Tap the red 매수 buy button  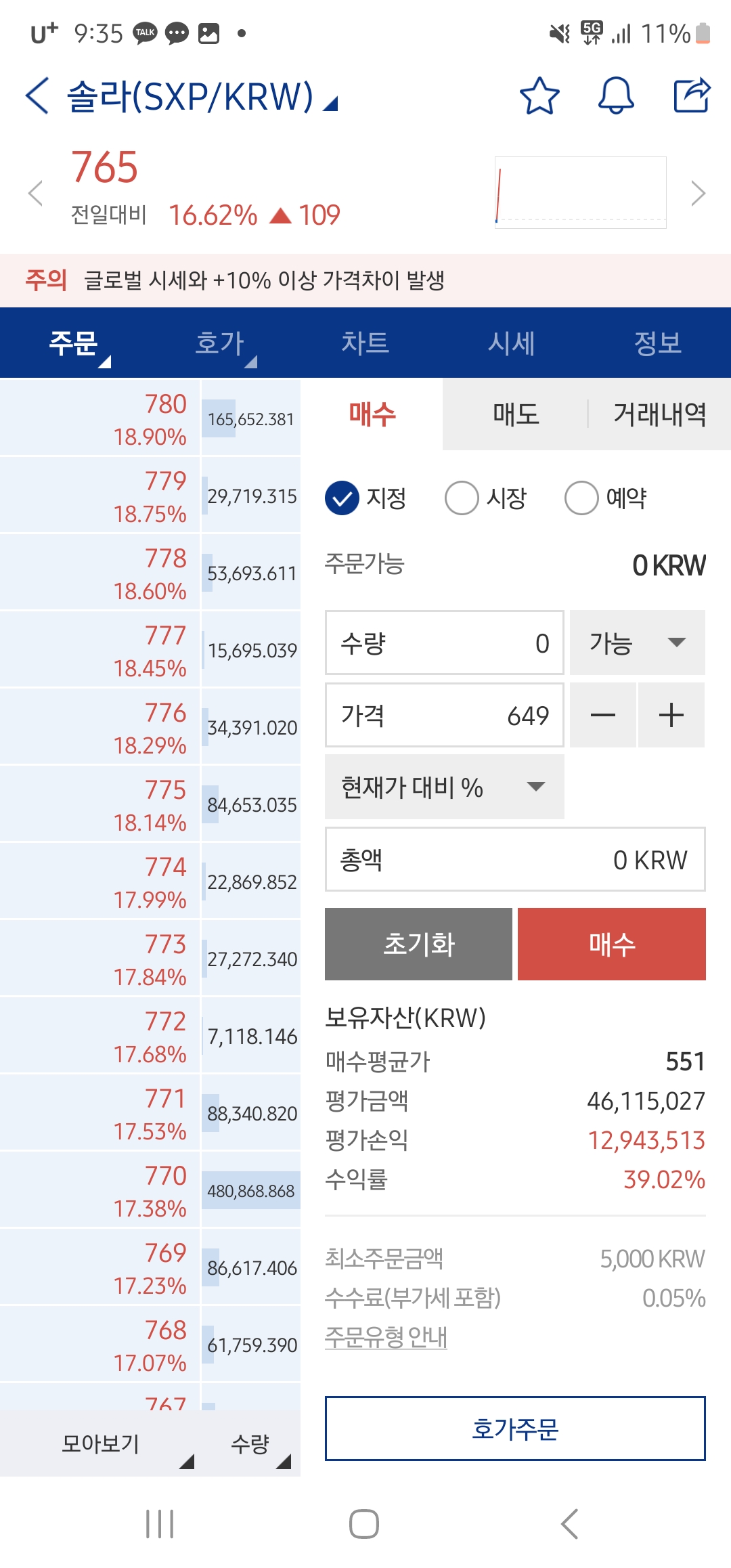pyautogui.click(x=612, y=944)
